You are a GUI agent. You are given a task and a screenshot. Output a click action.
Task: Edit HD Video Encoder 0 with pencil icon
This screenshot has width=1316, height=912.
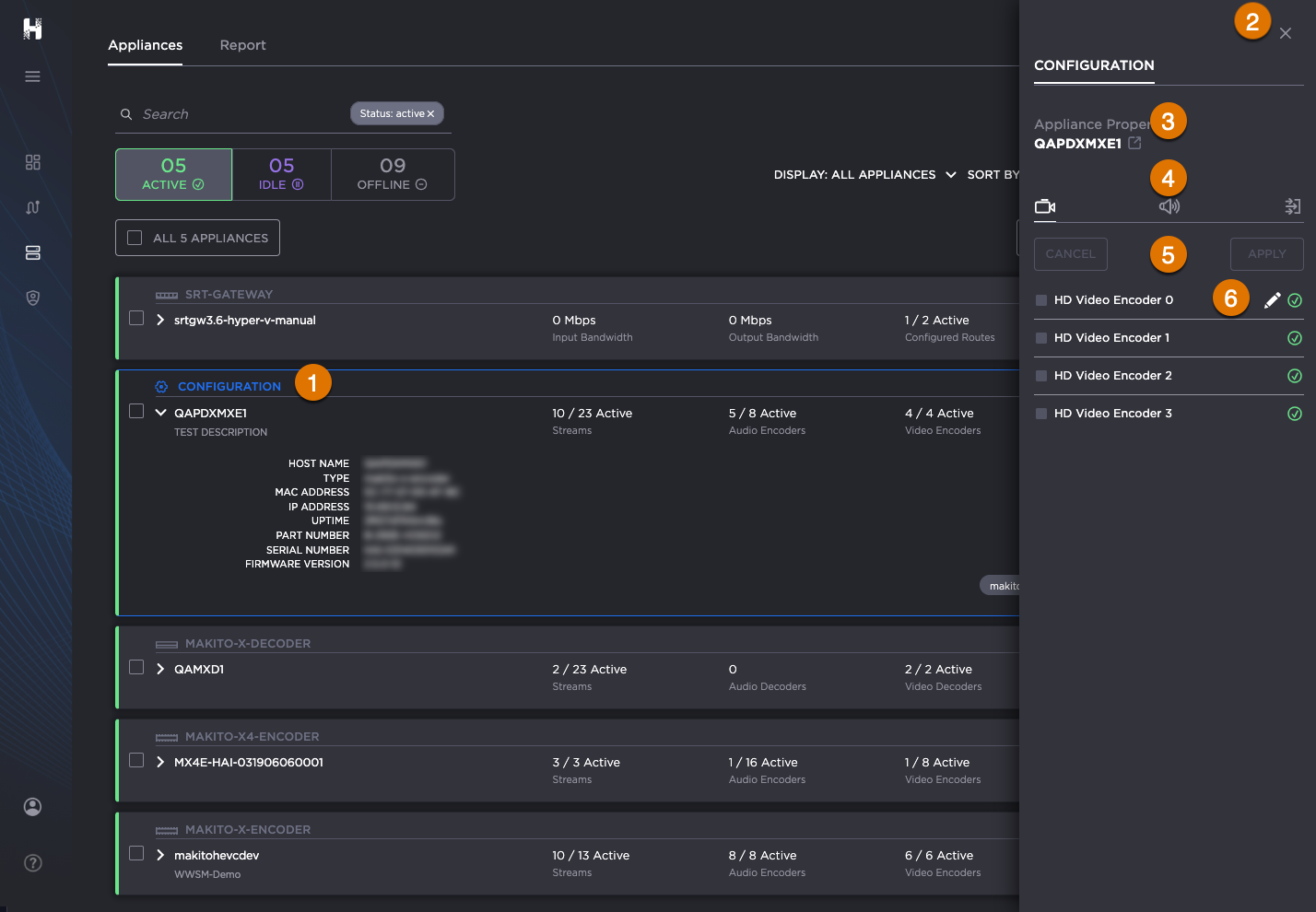[1272, 300]
